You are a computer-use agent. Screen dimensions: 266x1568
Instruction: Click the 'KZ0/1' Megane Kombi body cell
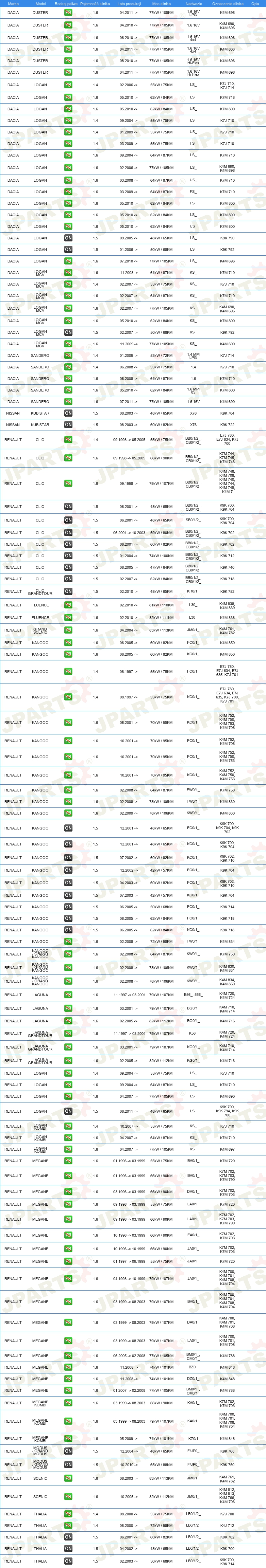pyautogui.click(x=193, y=1439)
